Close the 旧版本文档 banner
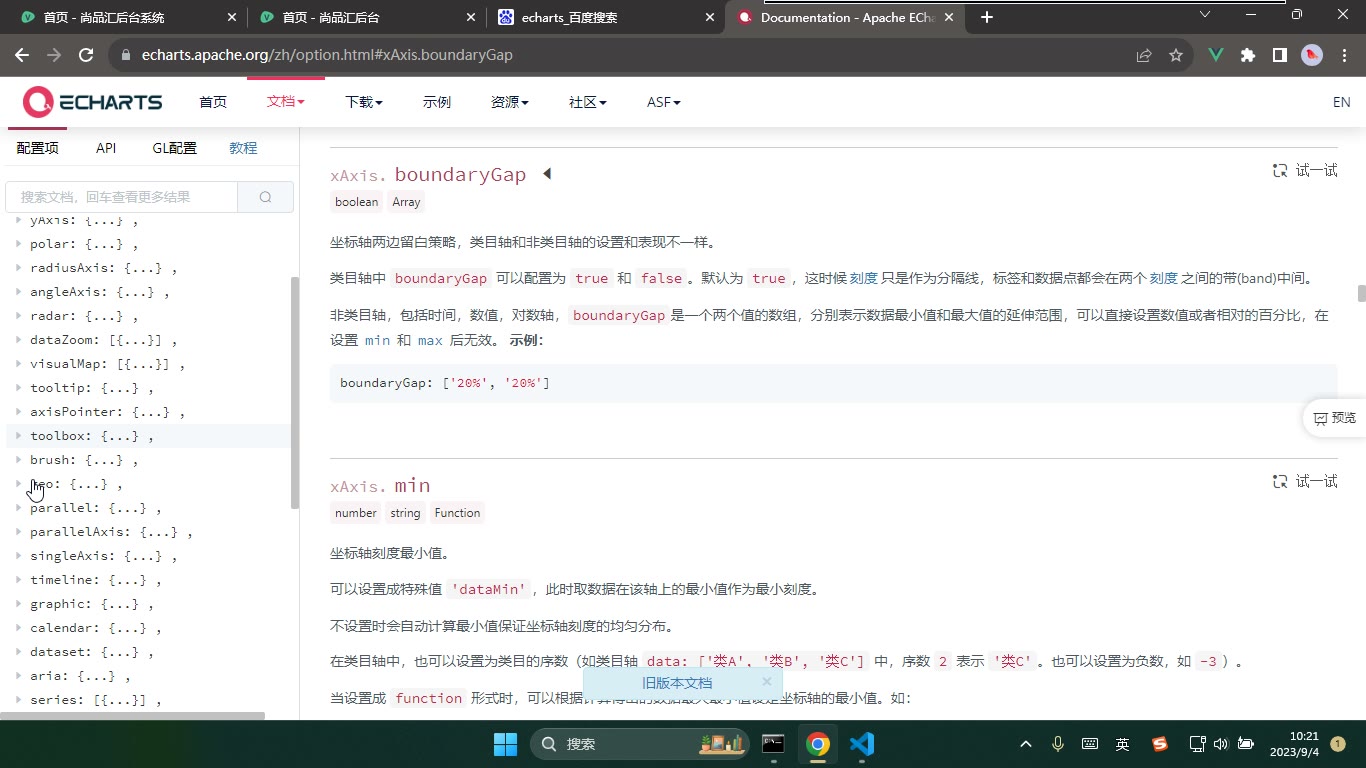Image resolution: width=1366 pixels, height=768 pixels. pos(767,682)
